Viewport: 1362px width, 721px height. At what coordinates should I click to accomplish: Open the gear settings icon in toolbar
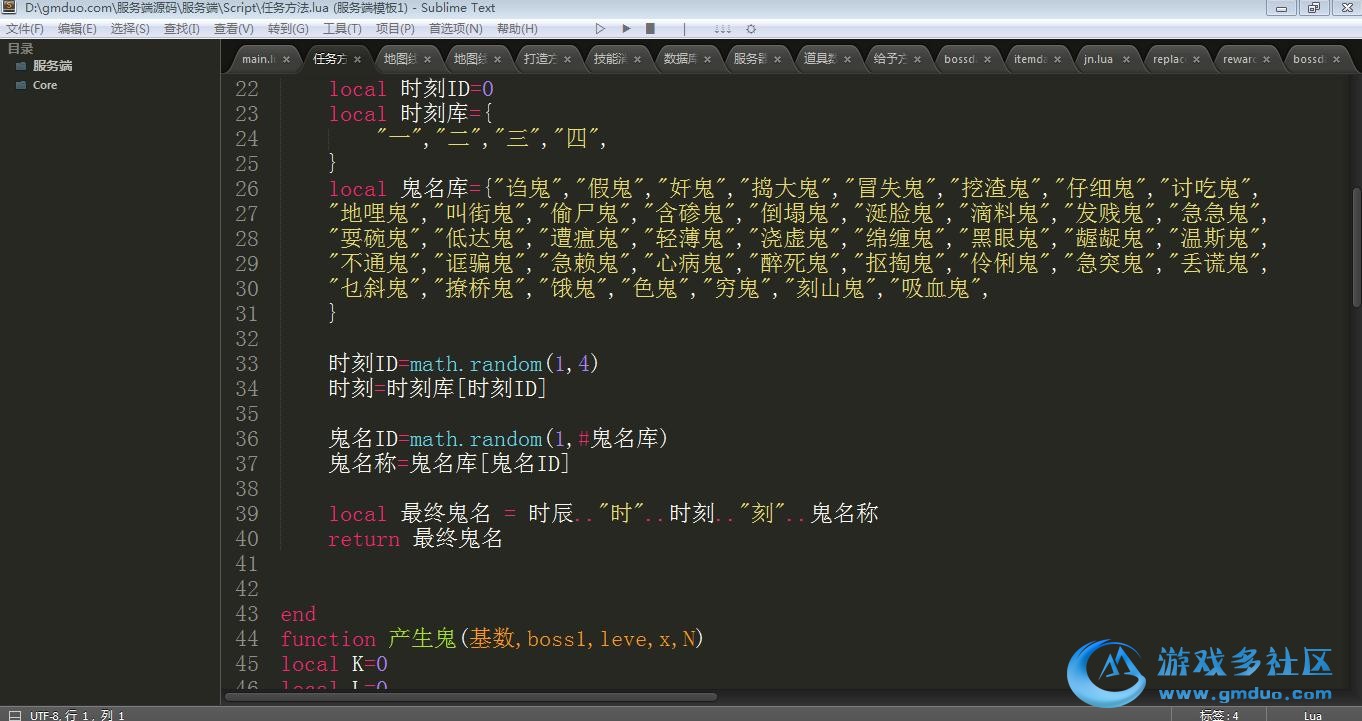(751, 29)
